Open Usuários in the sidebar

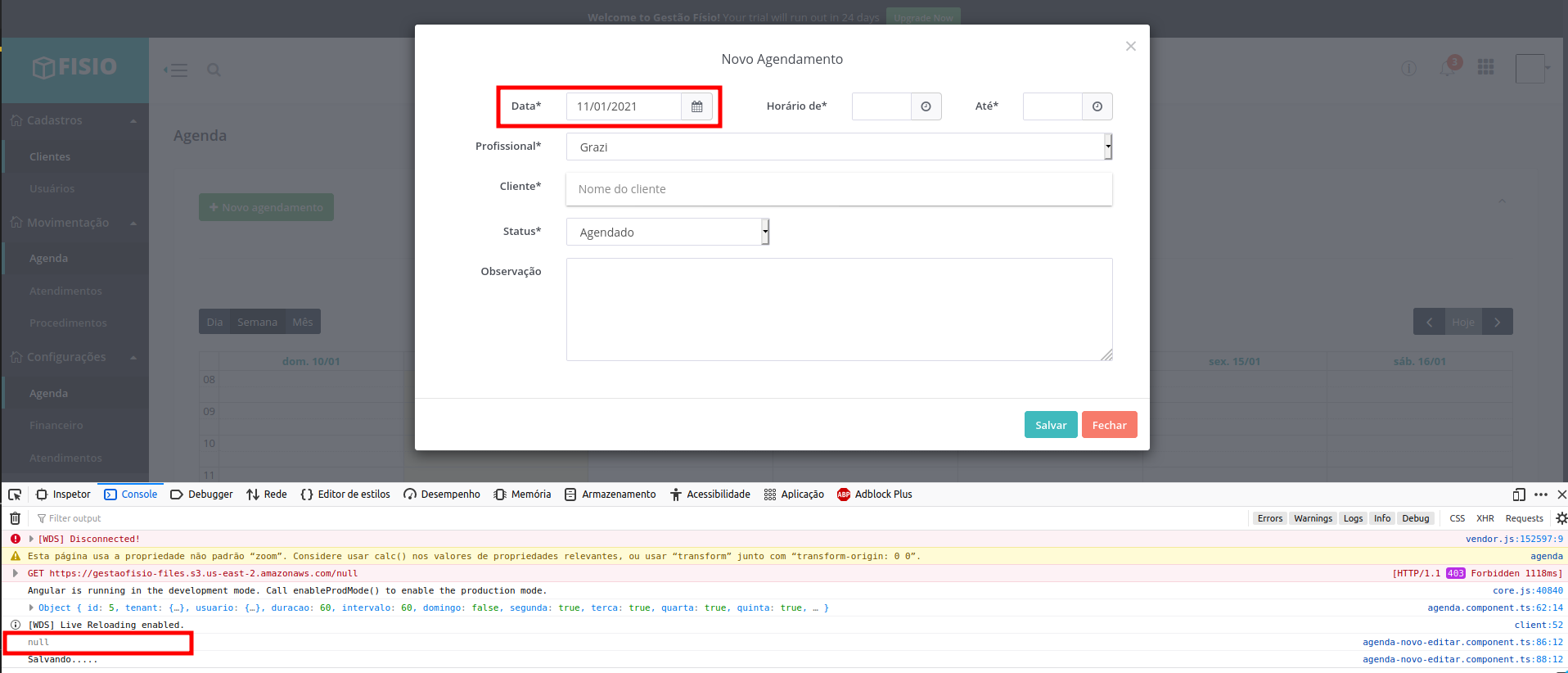point(52,188)
